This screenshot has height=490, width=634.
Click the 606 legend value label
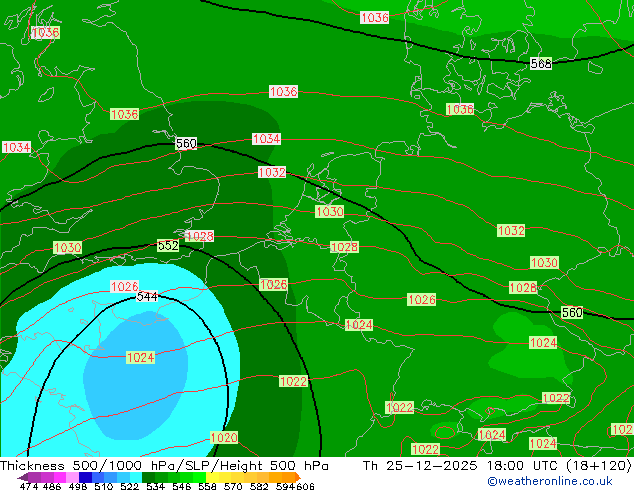pos(305,486)
